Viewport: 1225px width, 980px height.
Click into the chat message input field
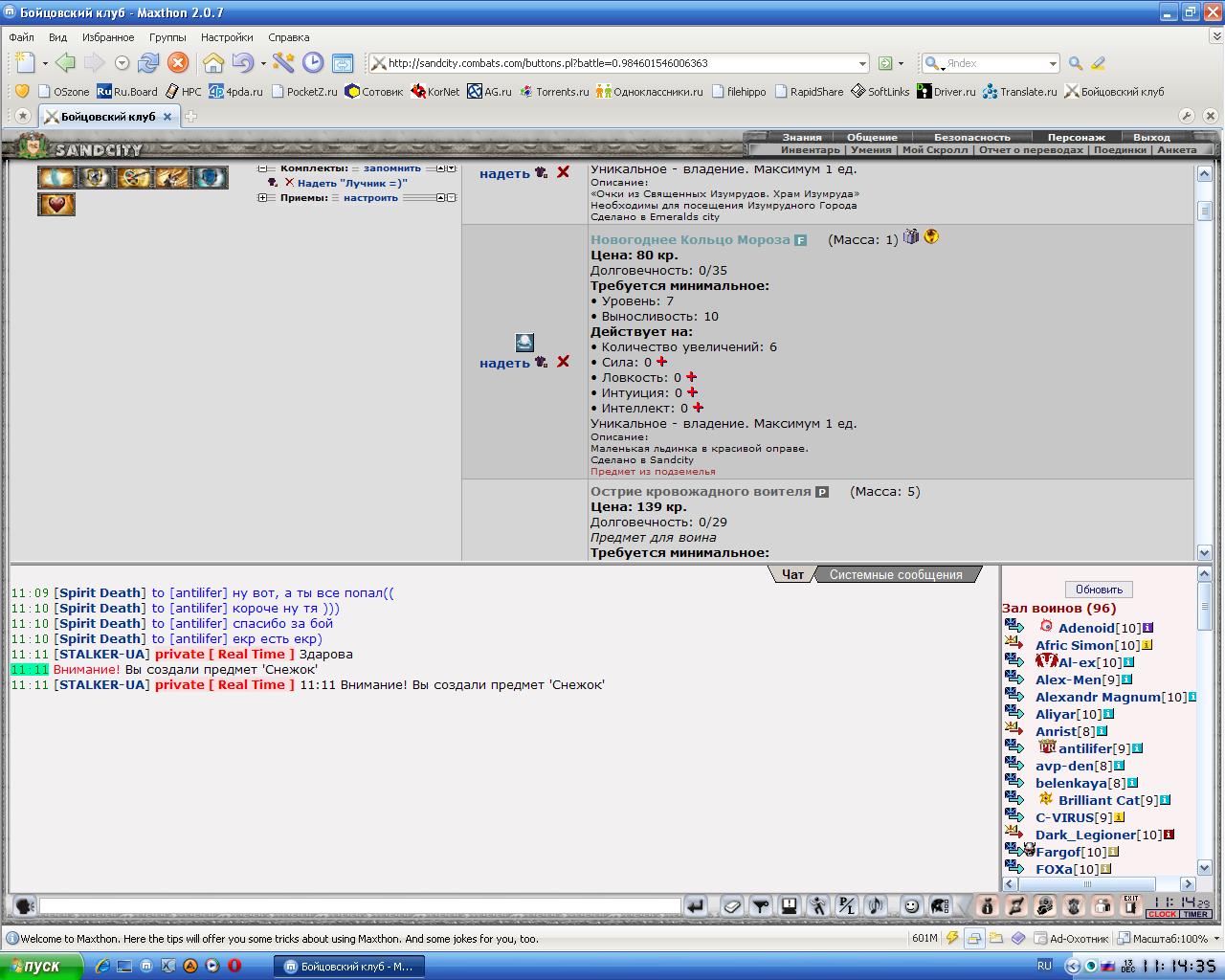pyautogui.click(x=360, y=905)
